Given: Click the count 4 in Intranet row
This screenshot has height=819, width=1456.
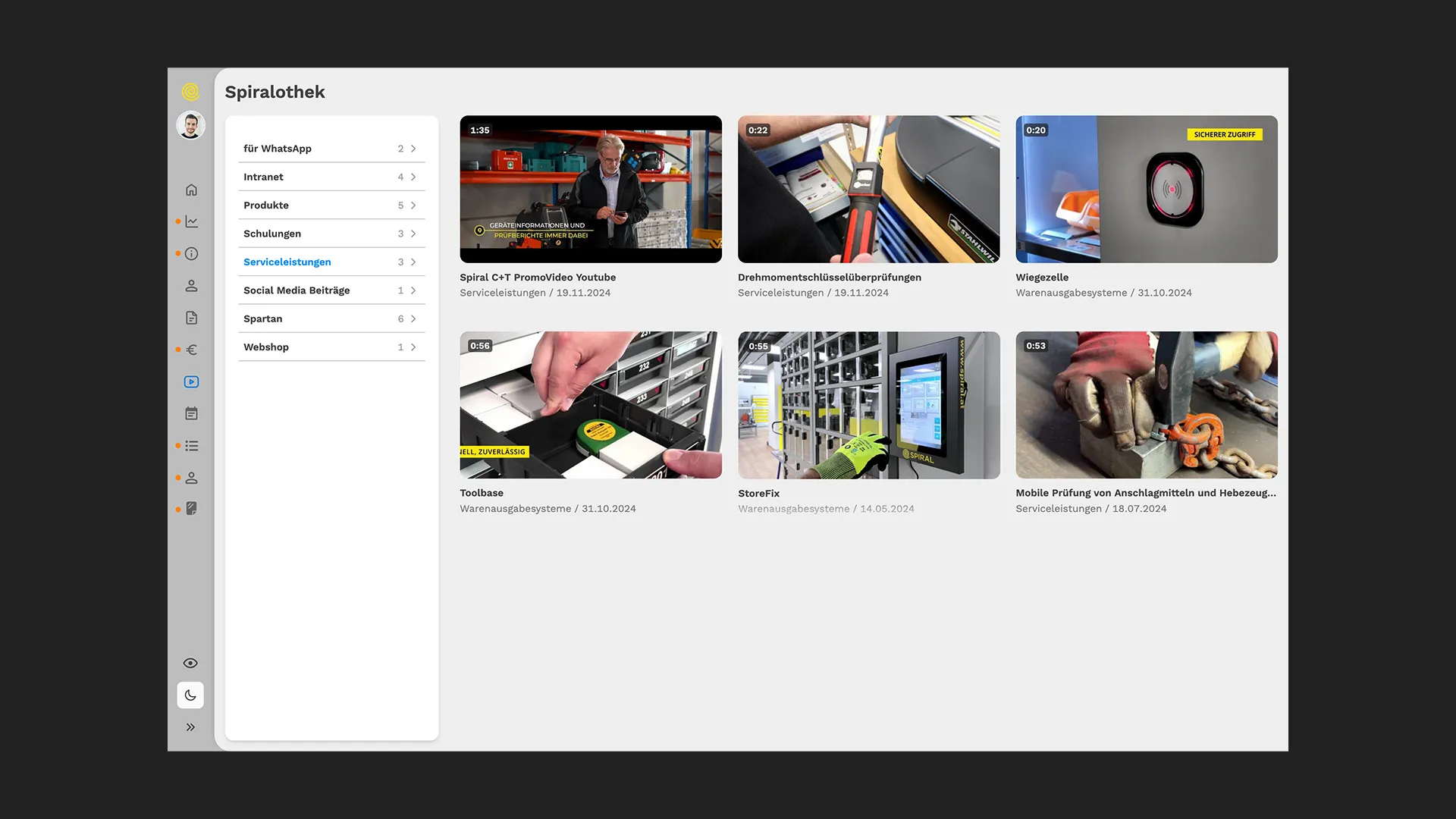Looking at the screenshot, I should [x=400, y=177].
